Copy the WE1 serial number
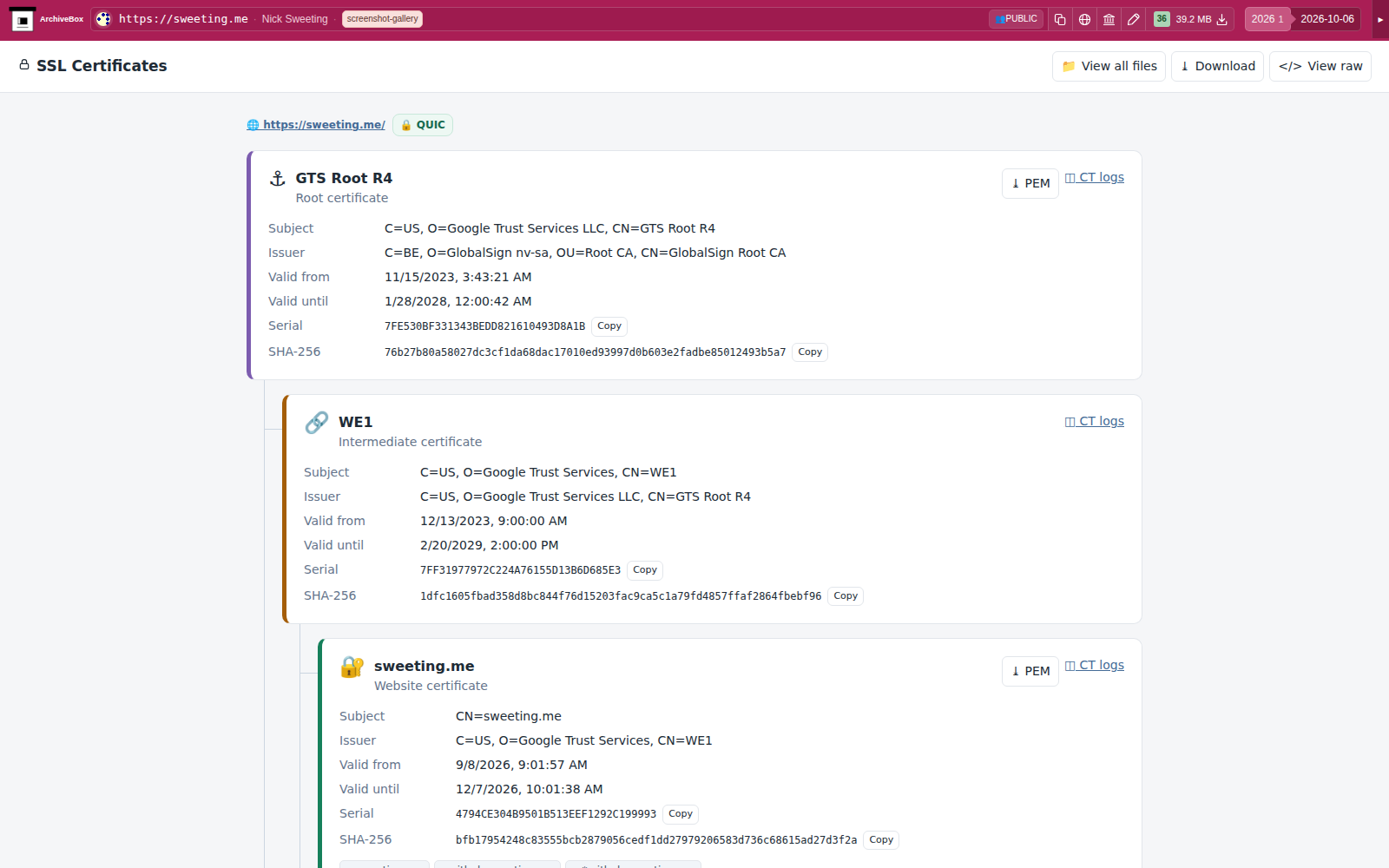1389x868 pixels. click(645, 570)
